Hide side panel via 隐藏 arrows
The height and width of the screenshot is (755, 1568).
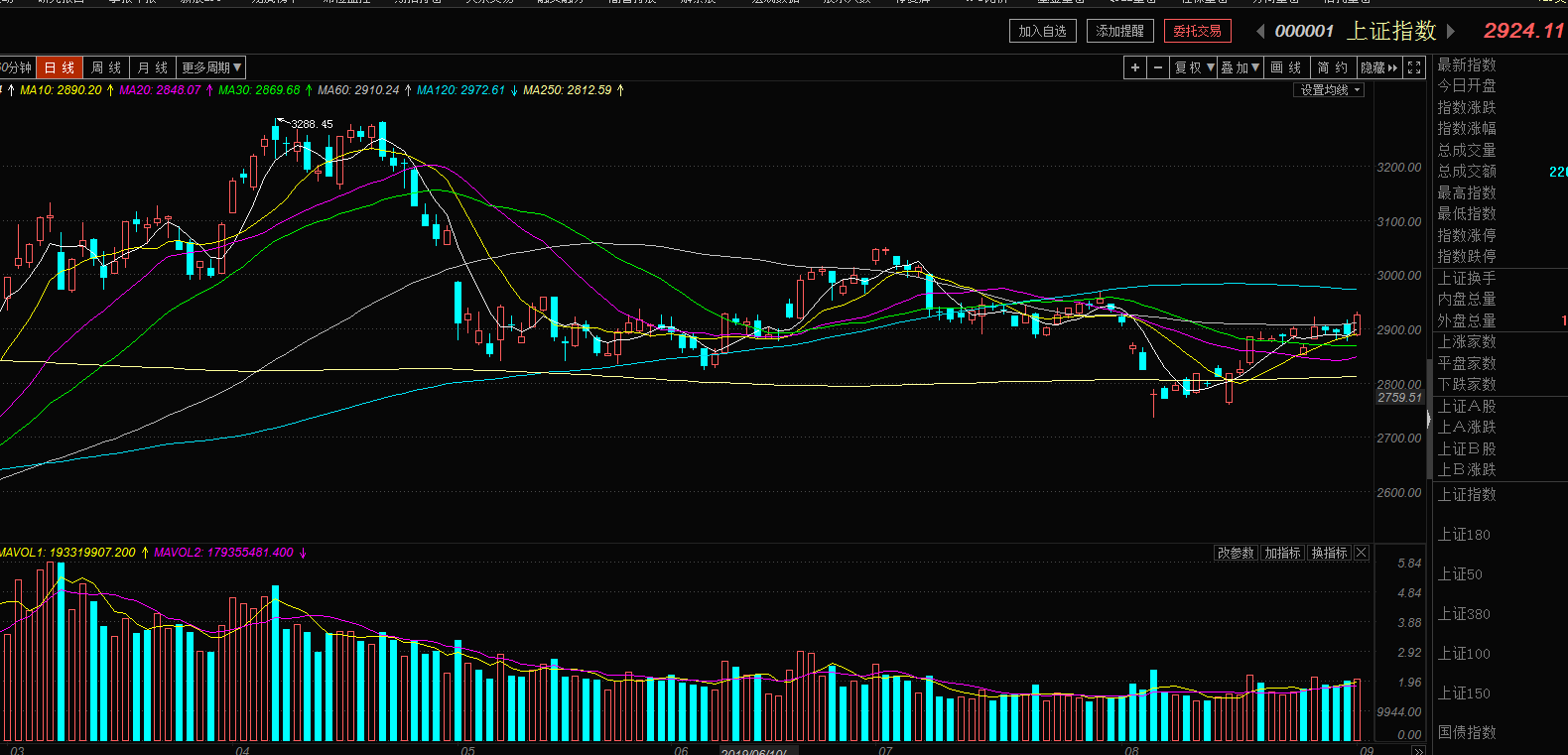pyautogui.click(x=1379, y=67)
